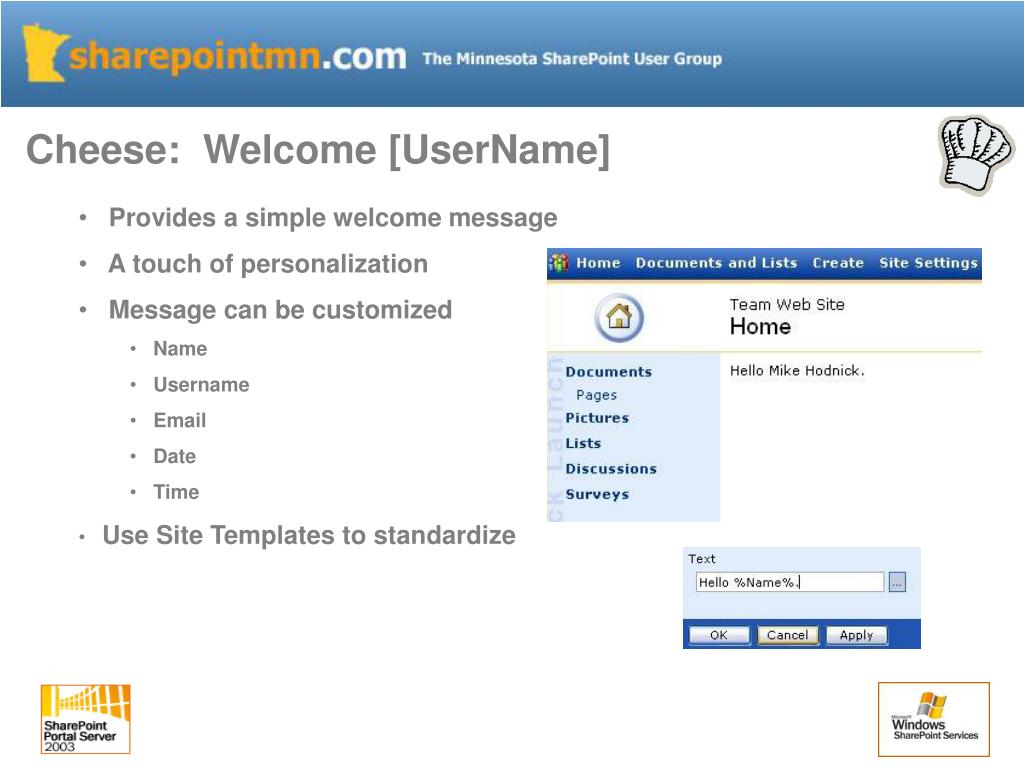1024x768 pixels.
Task: Click the sharepointmn.com banner title
Action: [238, 56]
